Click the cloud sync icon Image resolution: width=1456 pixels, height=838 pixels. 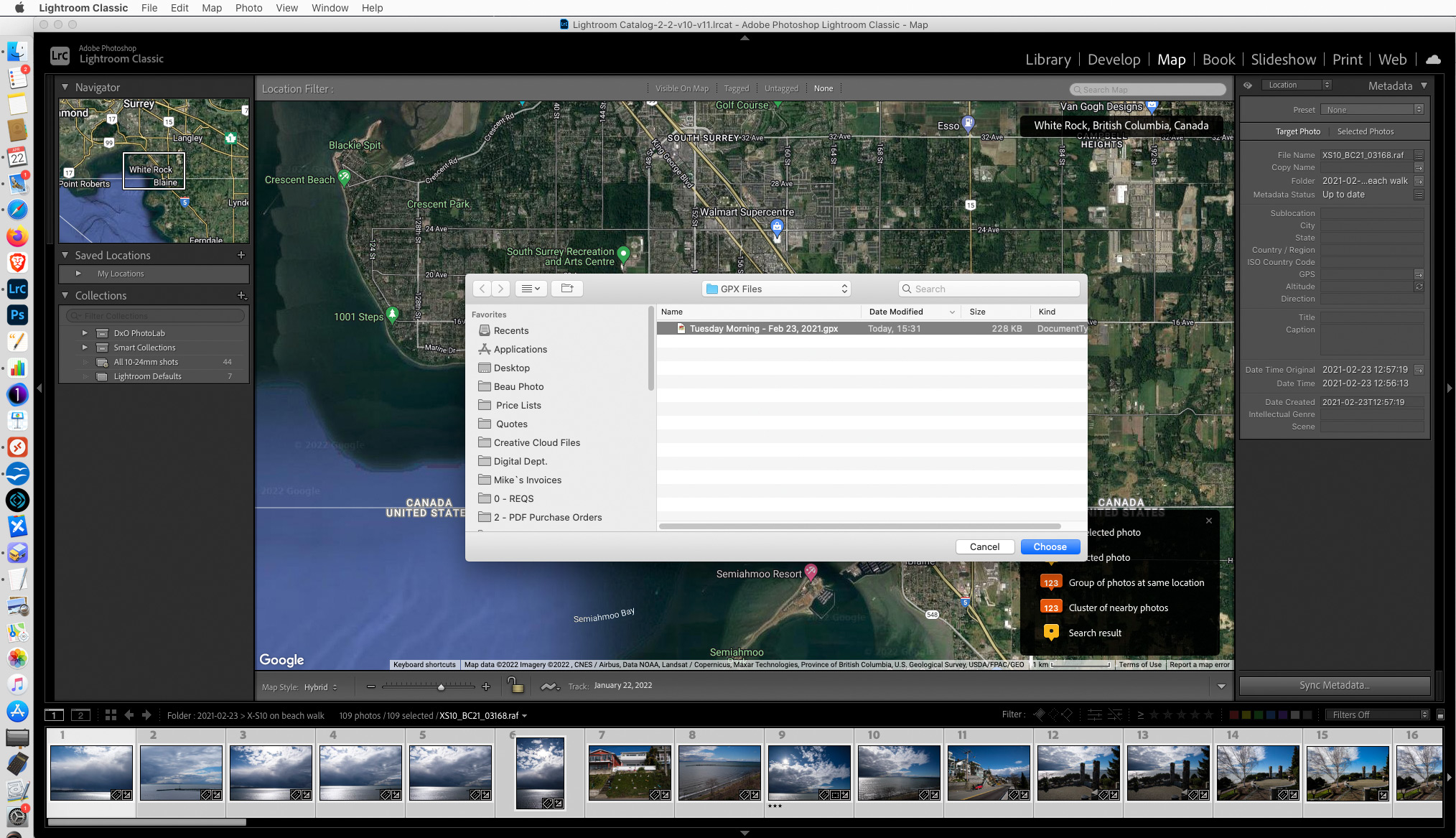tap(1433, 60)
